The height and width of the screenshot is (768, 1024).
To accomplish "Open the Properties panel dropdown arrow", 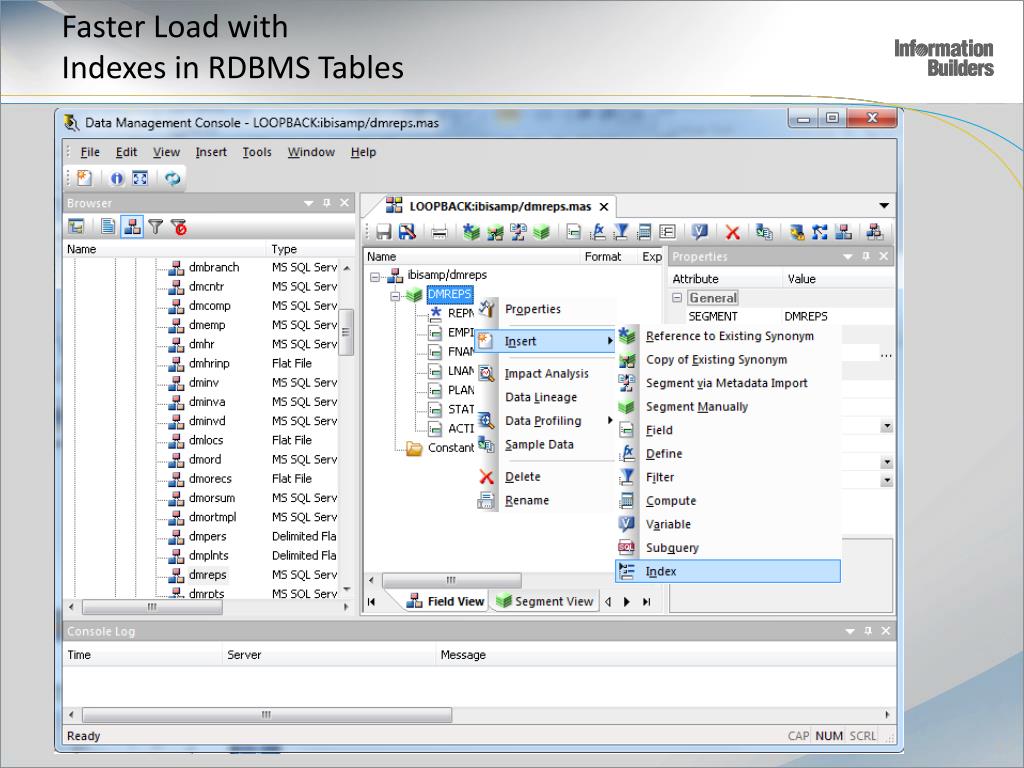I will pos(848,257).
